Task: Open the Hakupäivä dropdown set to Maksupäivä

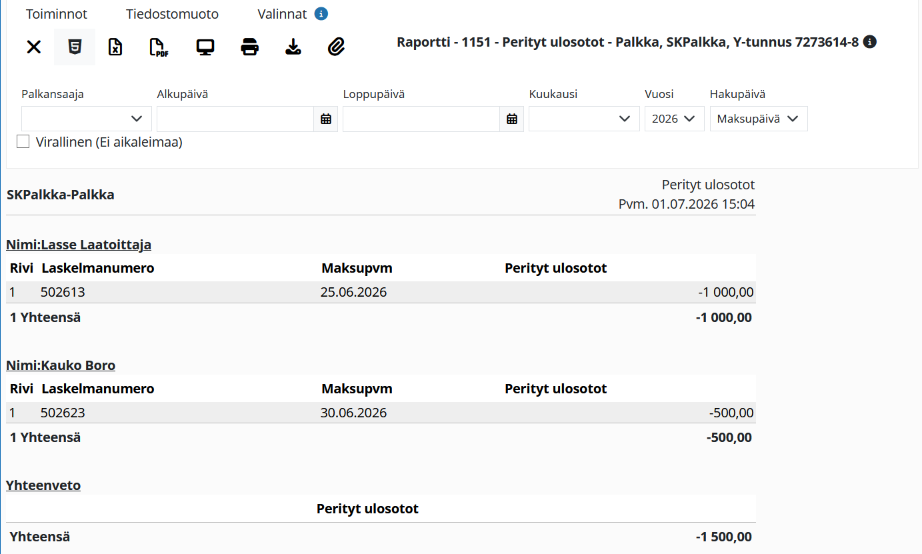Action: tap(759, 119)
